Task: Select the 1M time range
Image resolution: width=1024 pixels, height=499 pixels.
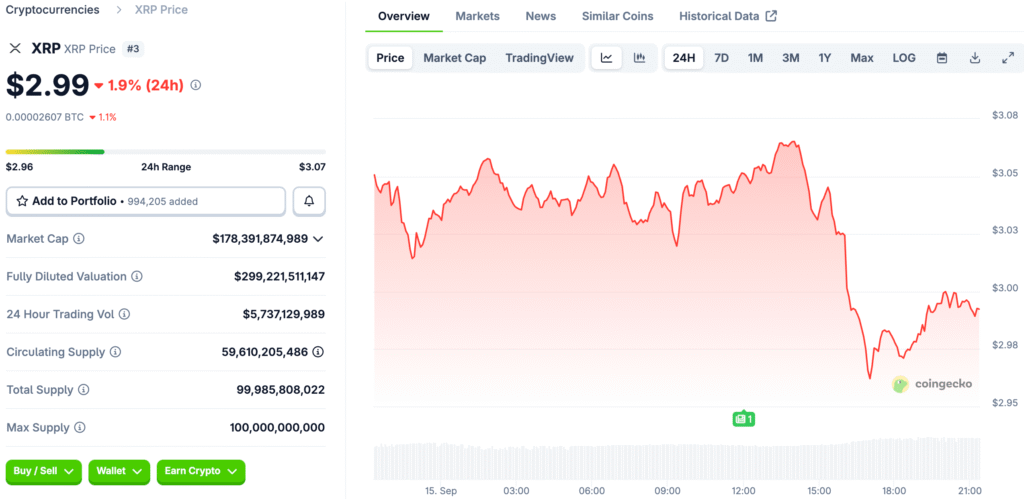Action: pos(756,58)
